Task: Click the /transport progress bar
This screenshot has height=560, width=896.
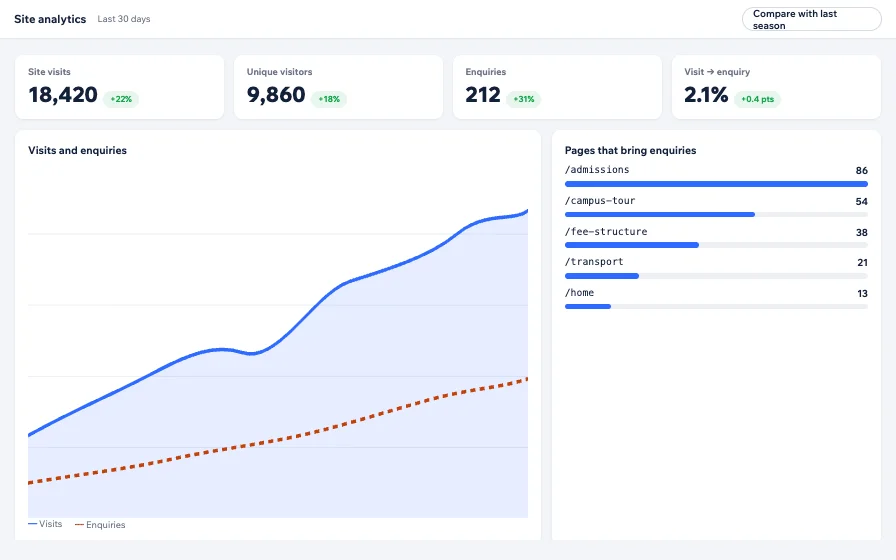Action: 716,276
